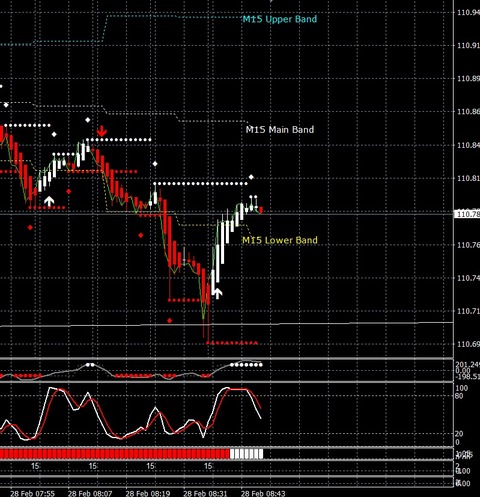Click the 28 Feb 07:55 time label
The width and height of the screenshot is (480, 497).
coord(32,493)
